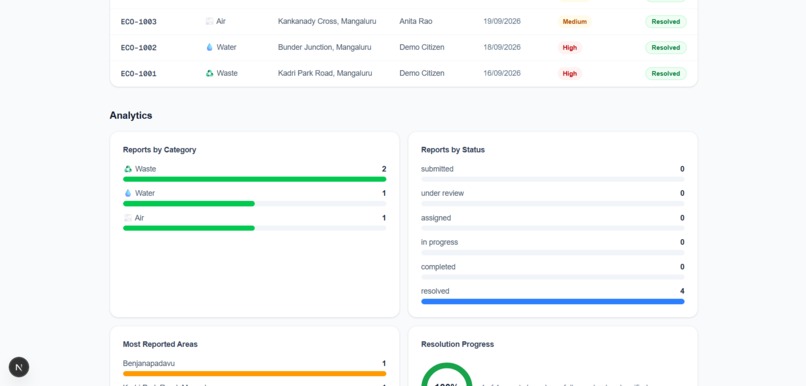806x386 pixels.
Task: Click the Resolution Progress circular gauge
Action: (447, 375)
